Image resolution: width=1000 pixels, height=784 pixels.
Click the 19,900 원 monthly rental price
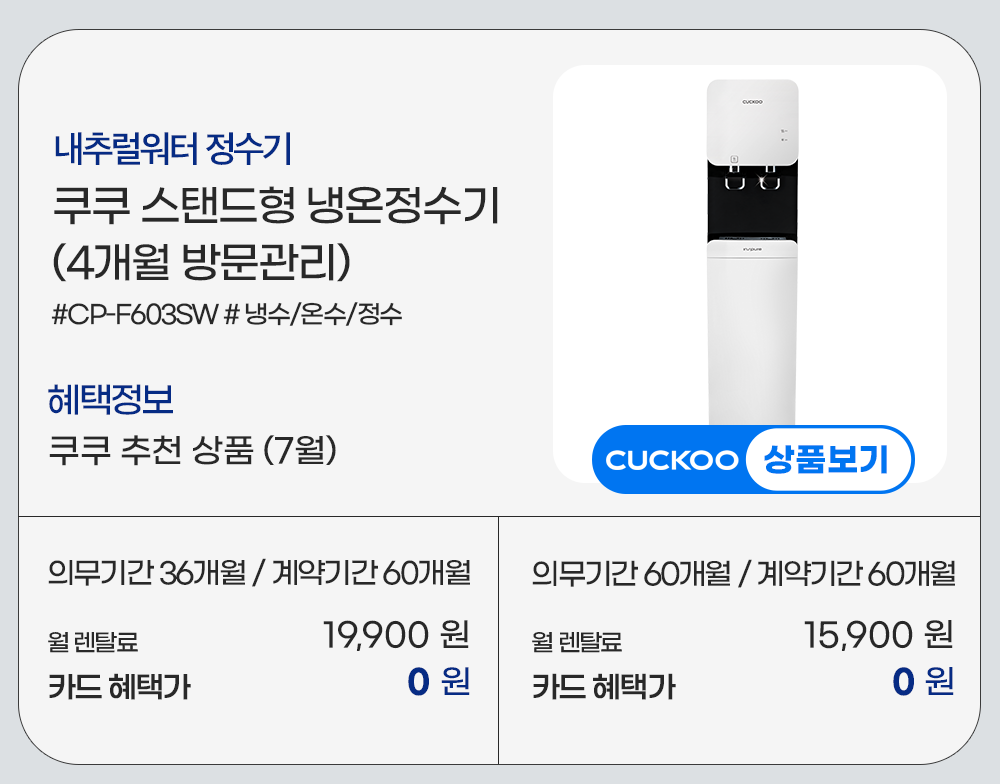tap(396, 634)
